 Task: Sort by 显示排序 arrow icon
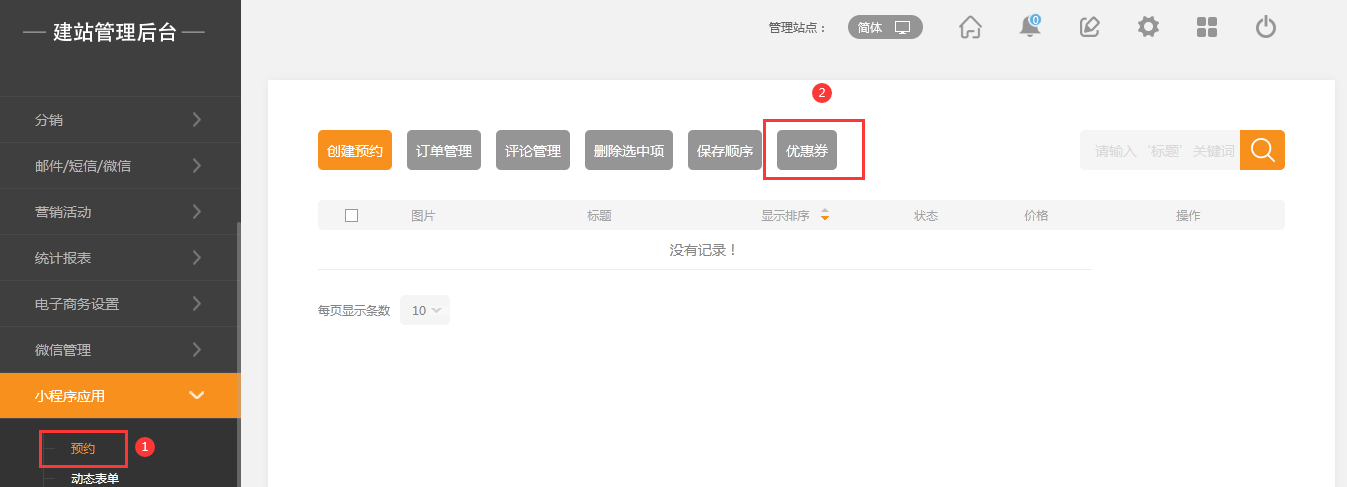(825, 215)
